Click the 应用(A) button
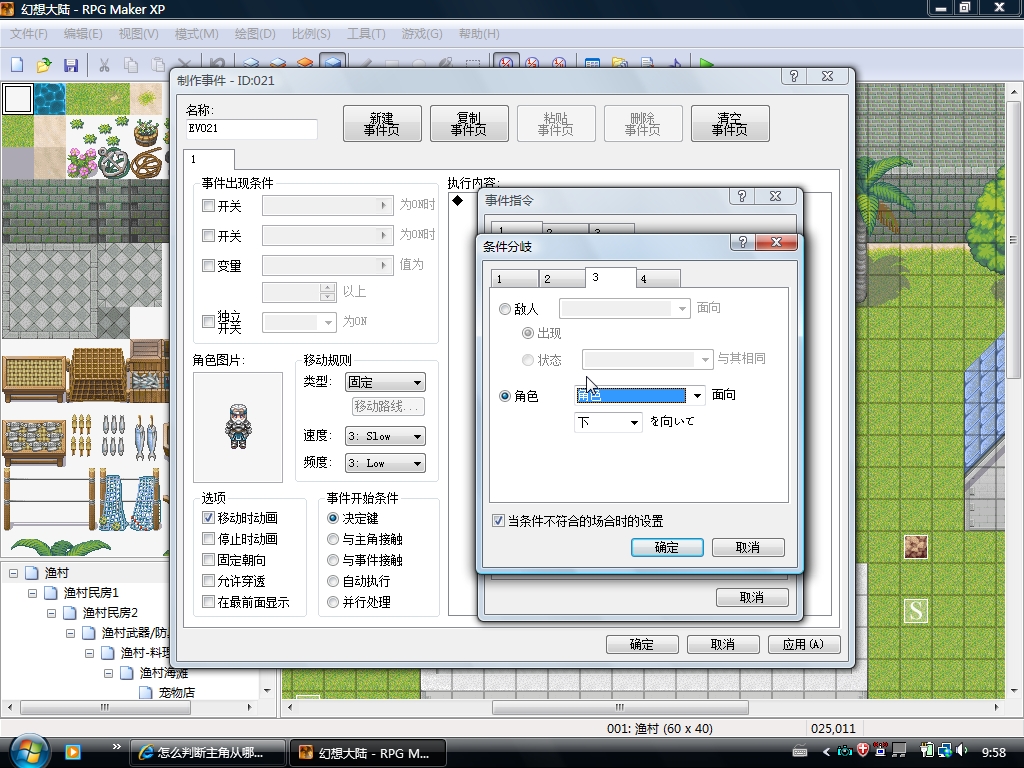Image resolution: width=1024 pixels, height=768 pixels. click(803, 645)
